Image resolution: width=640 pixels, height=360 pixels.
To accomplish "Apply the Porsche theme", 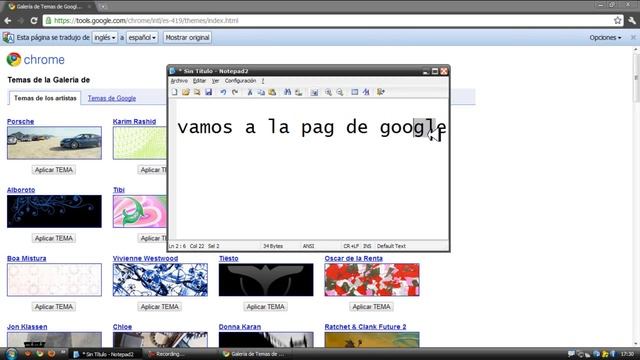I will (54, 170).
